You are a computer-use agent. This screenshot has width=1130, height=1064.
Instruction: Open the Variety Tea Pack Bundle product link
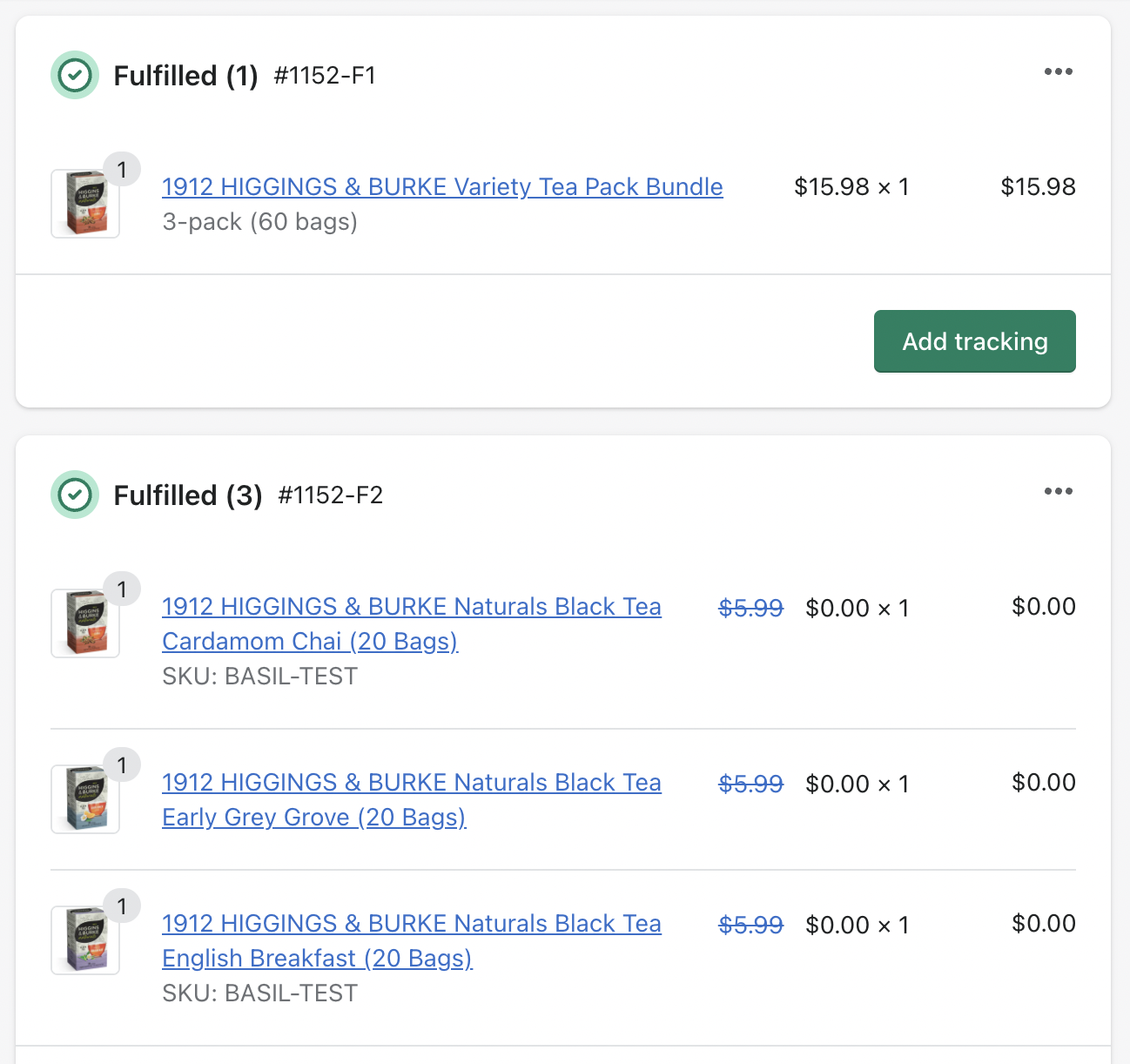[x=442, y=186]
